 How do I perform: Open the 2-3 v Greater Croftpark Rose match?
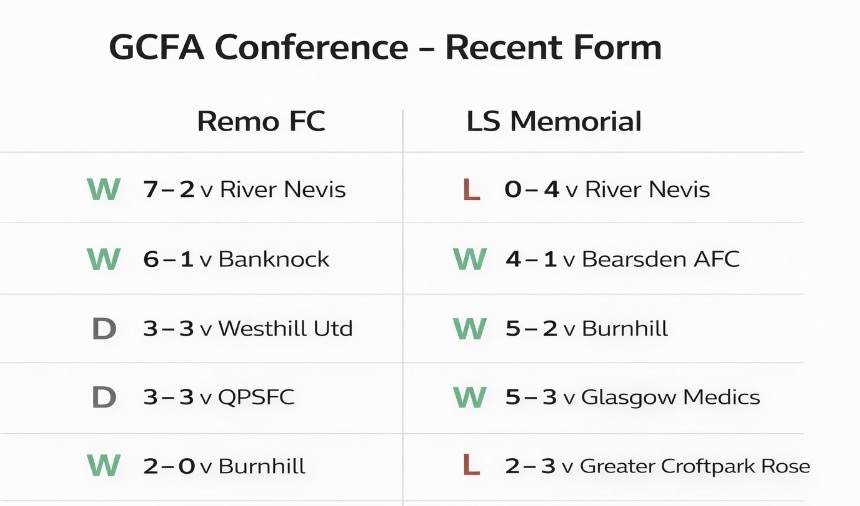(657, 466)
